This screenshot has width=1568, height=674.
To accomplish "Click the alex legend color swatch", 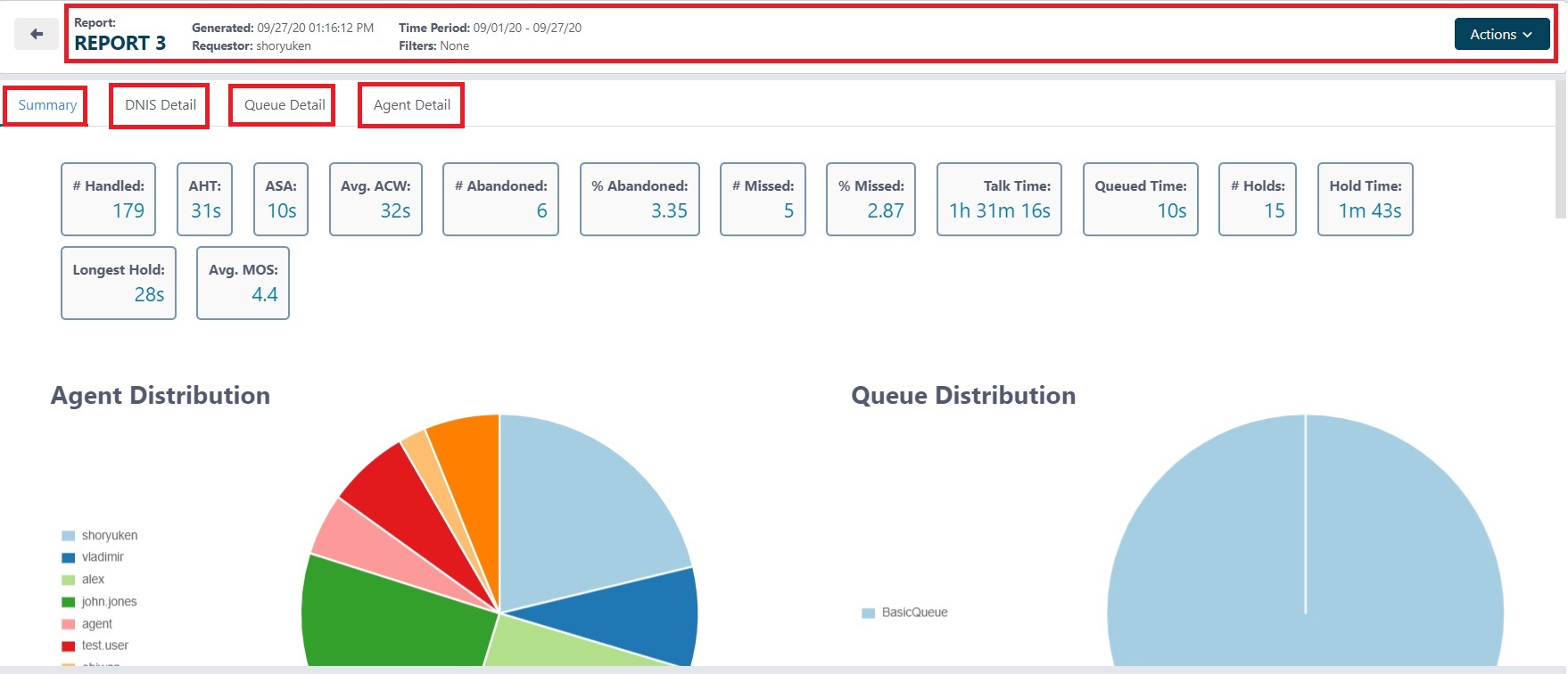I will coord(68,579).
